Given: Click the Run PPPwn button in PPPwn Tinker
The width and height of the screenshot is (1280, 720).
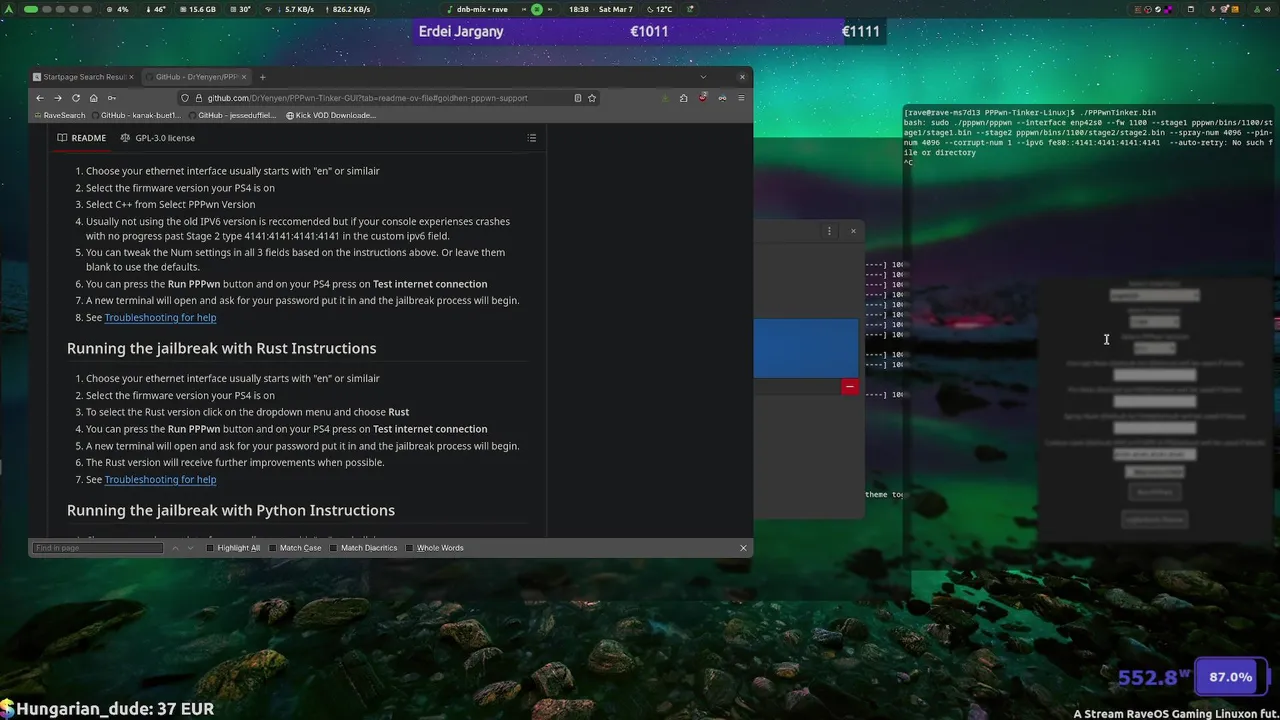Looking at the screenshot, I should point(1155,492).
